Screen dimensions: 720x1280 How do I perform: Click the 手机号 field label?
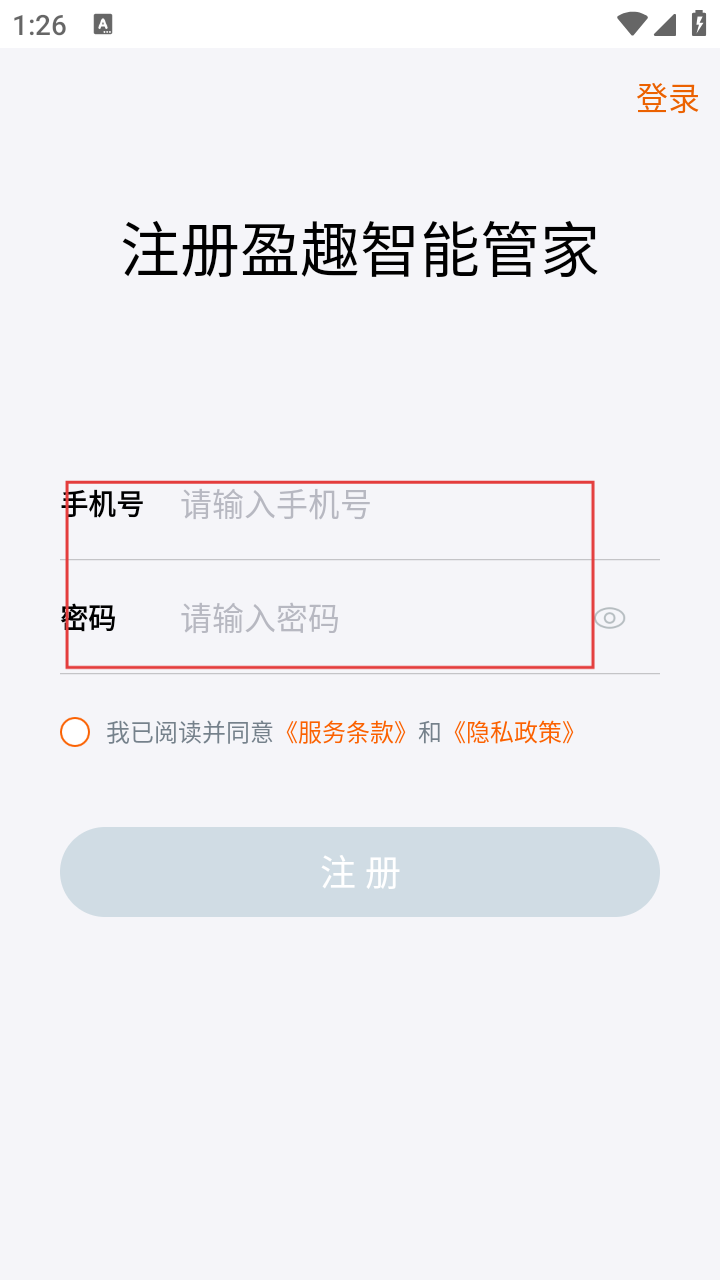[102, 505]
